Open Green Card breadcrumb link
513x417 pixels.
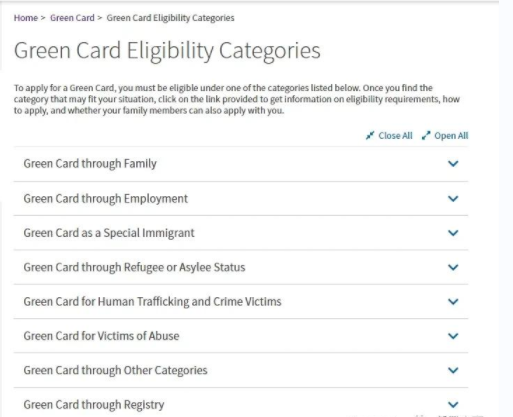point(72,18)
